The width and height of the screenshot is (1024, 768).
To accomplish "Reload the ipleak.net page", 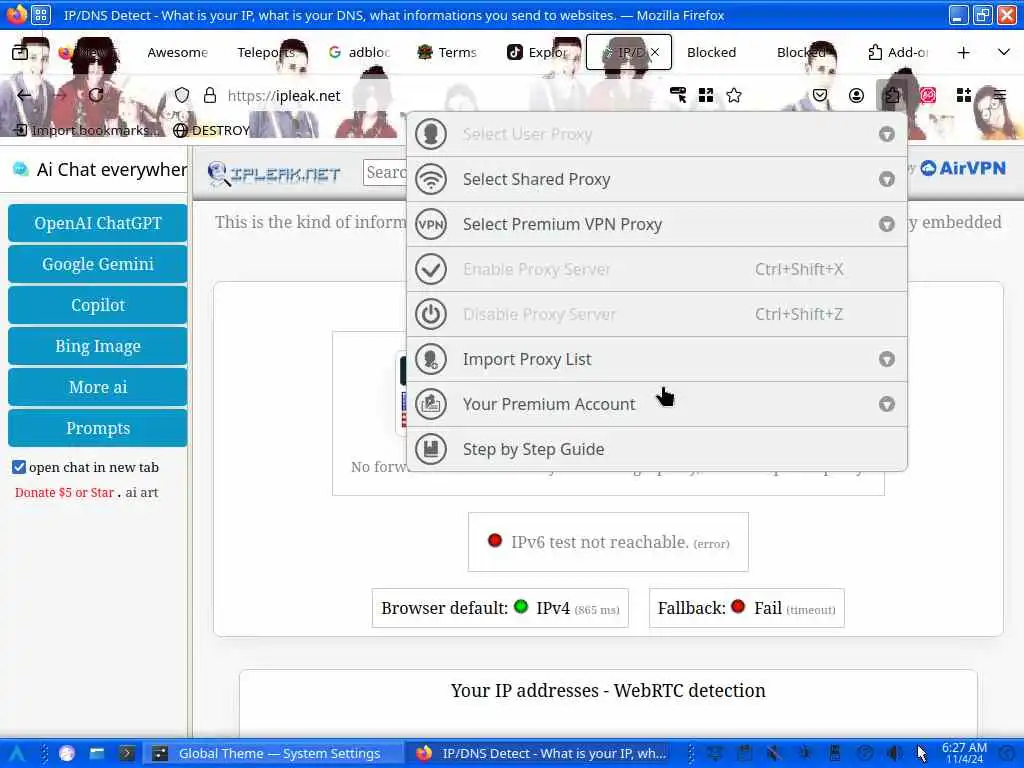I will pyautogui.click(x=96, y=95).
